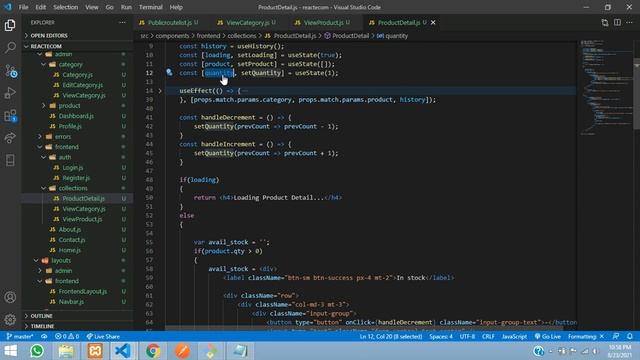Open the Accounts icon in activity bar

point(10,297)
